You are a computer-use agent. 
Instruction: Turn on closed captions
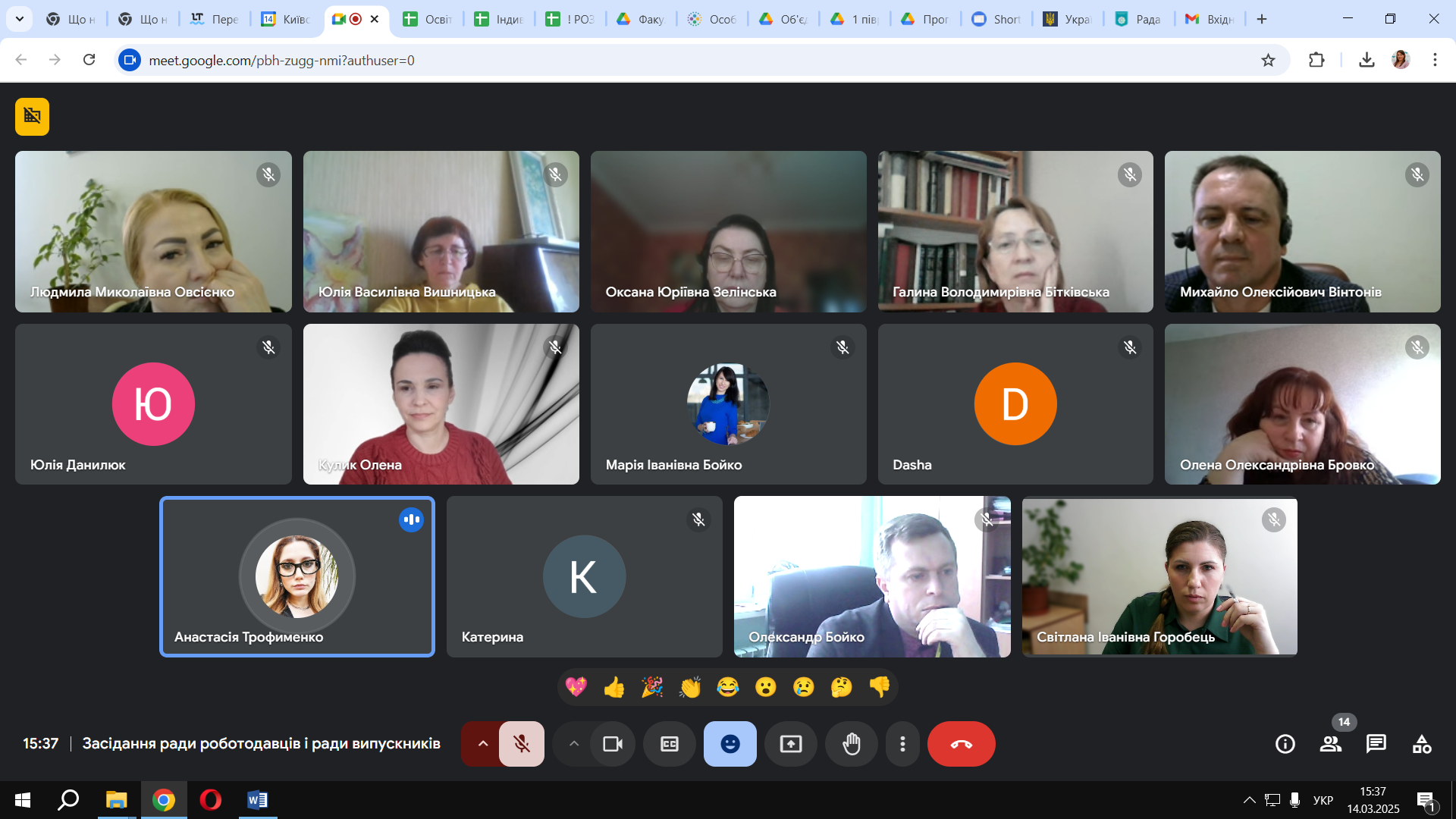[x=670, y=744]
